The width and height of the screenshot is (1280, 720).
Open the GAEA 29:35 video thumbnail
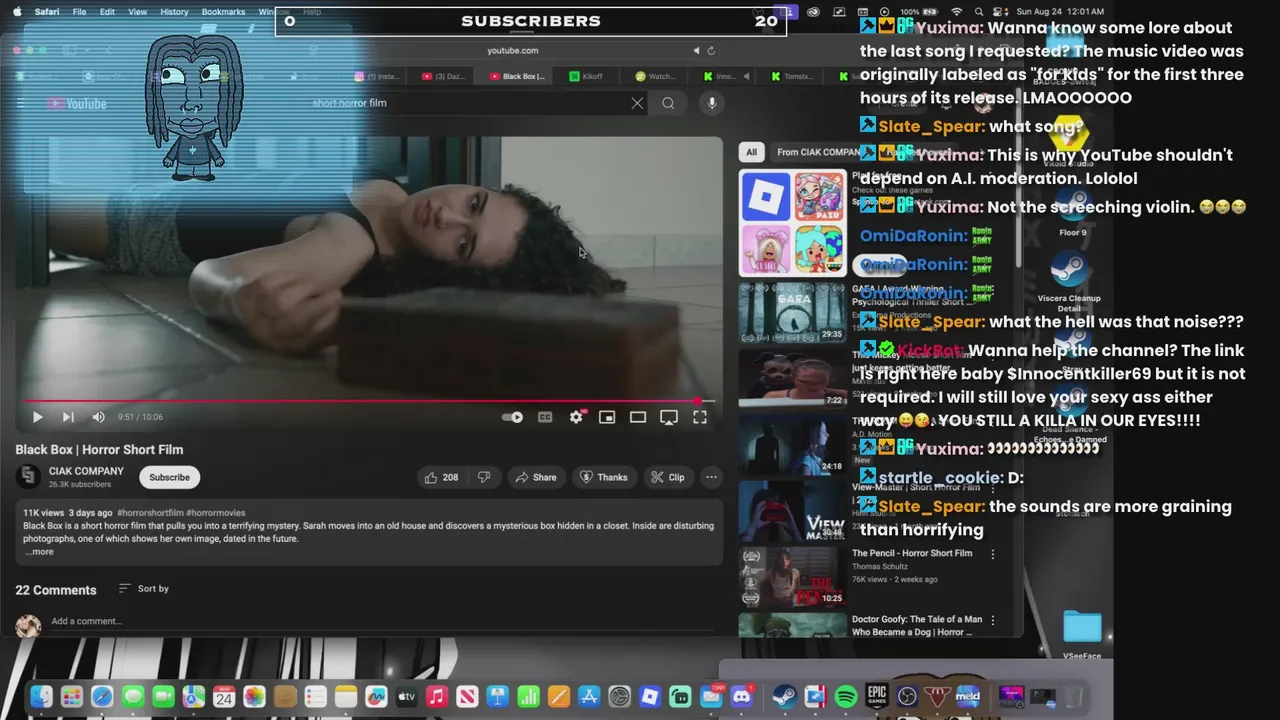point(792,312)
